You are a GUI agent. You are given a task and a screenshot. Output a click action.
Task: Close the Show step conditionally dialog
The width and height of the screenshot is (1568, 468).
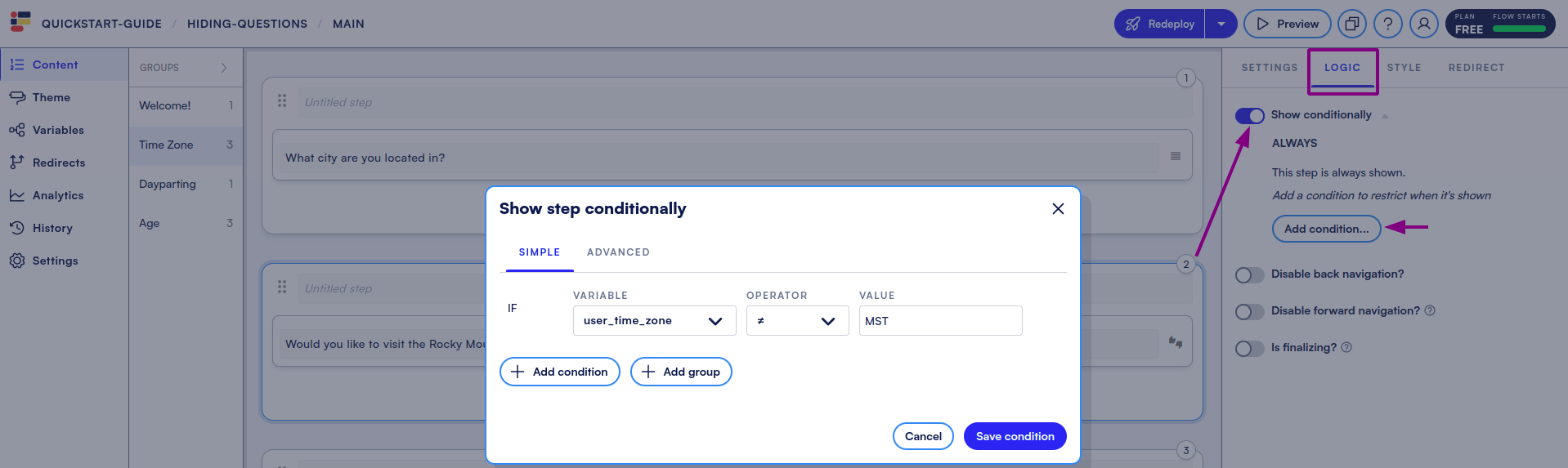1058,209
